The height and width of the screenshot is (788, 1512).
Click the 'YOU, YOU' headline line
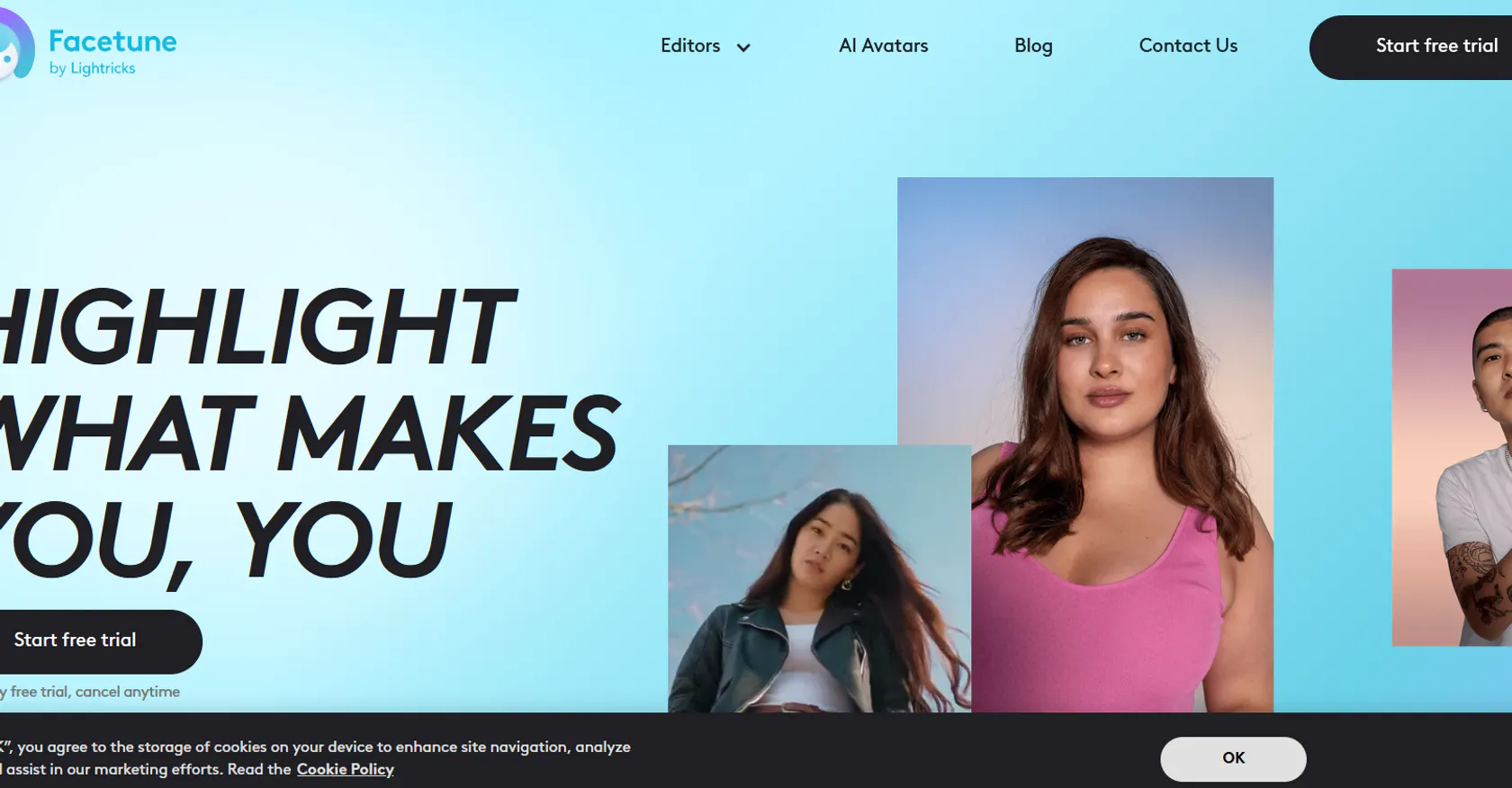click(x=225, y=540)
